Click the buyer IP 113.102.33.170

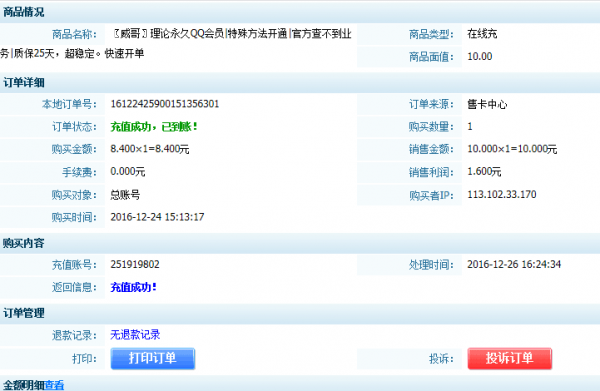point(502,194)
